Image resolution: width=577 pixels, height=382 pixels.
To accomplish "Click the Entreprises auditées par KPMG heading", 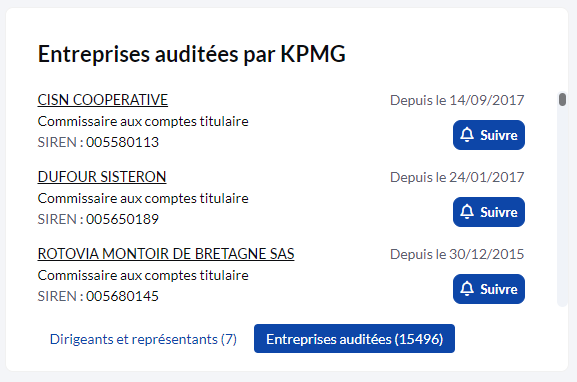I will tap(192, 54).
